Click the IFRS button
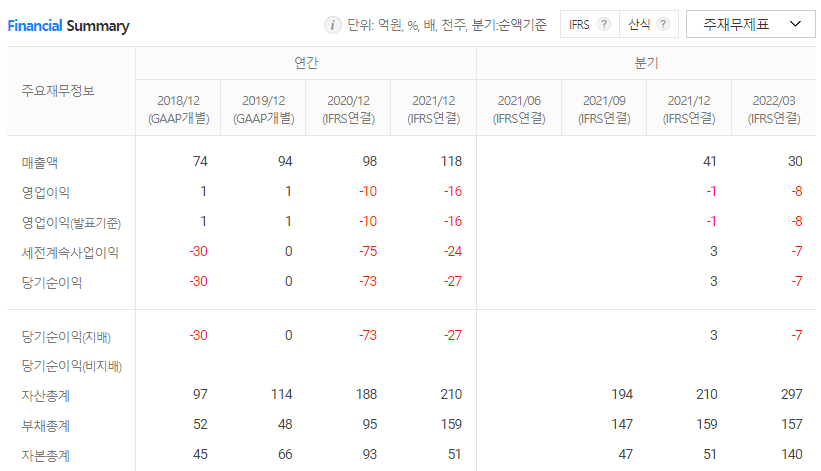The height and width of the screenshot is (471, 821). [x=590, y=24]
